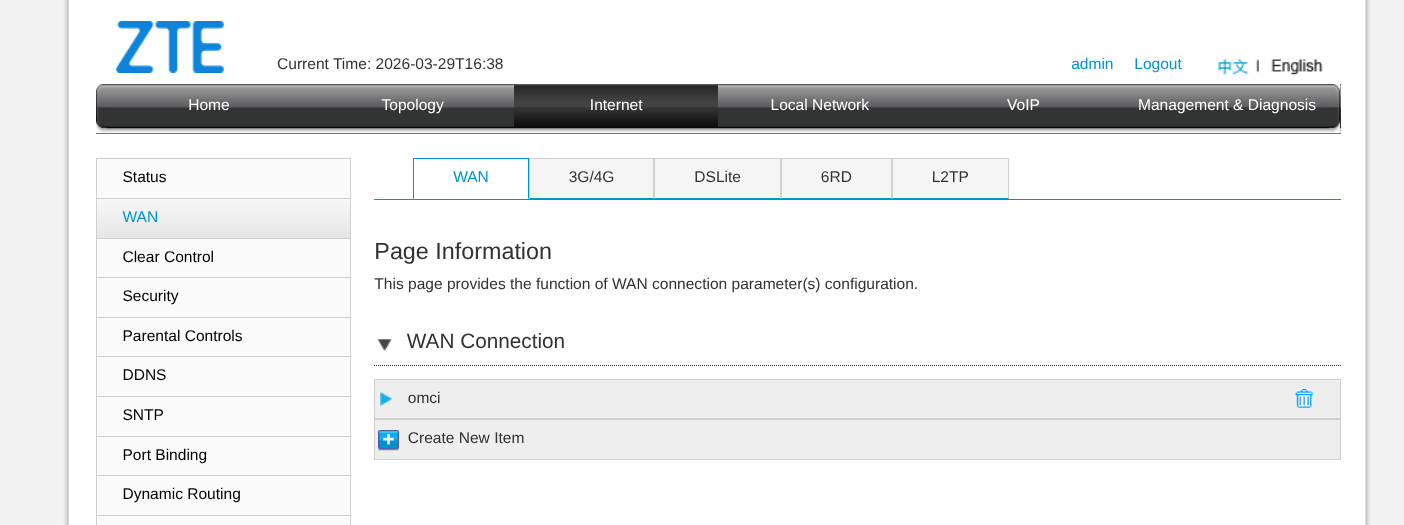The height and width of the screenshot is (525, 1404).
Task: Select the 6RD tab
Action: pyautogui.click(x=836, y=178)
